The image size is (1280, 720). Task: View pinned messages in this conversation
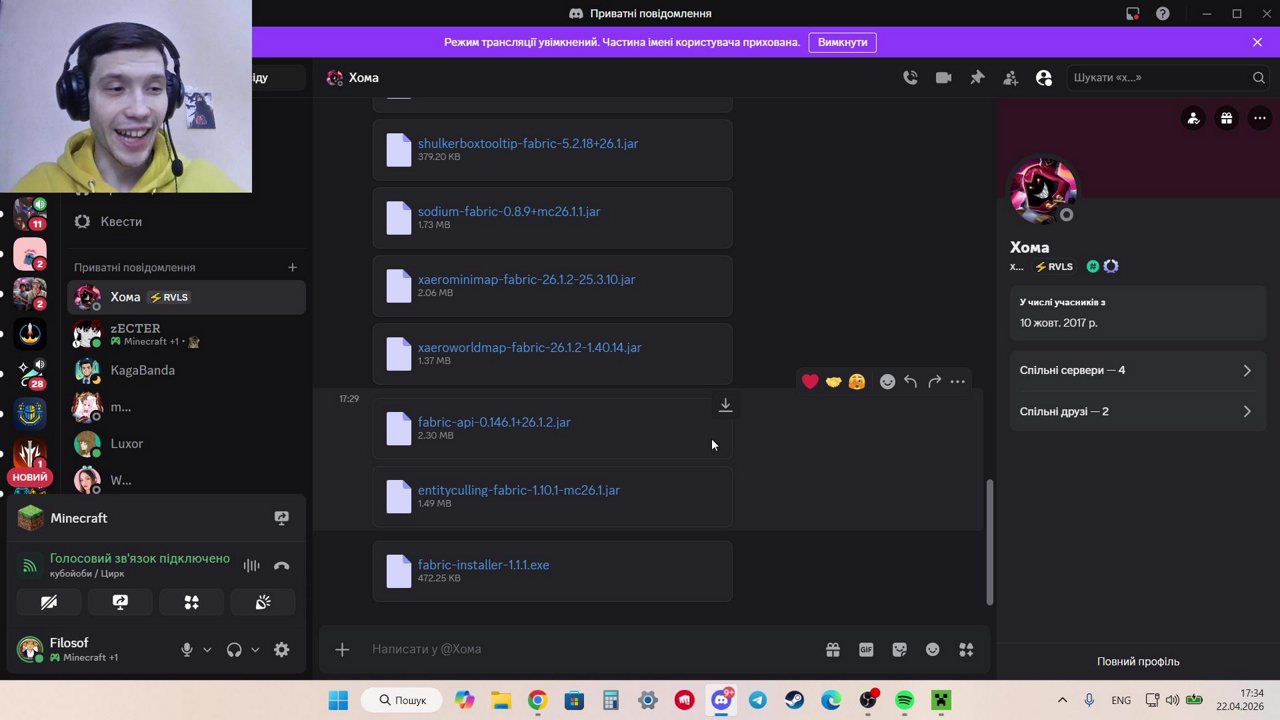(x=977, y=77)
